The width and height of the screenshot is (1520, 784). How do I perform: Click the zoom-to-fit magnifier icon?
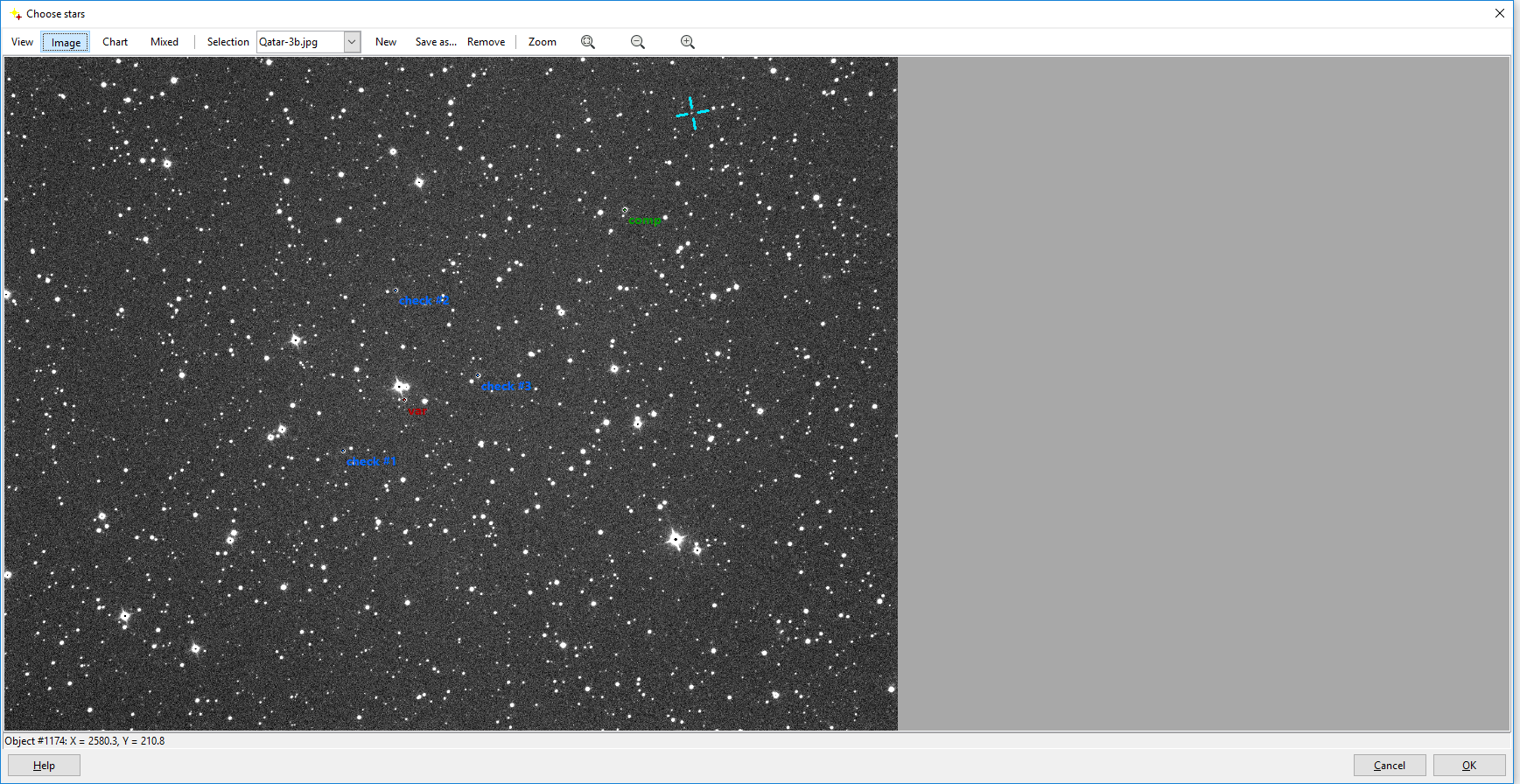(x=588, y=42)
